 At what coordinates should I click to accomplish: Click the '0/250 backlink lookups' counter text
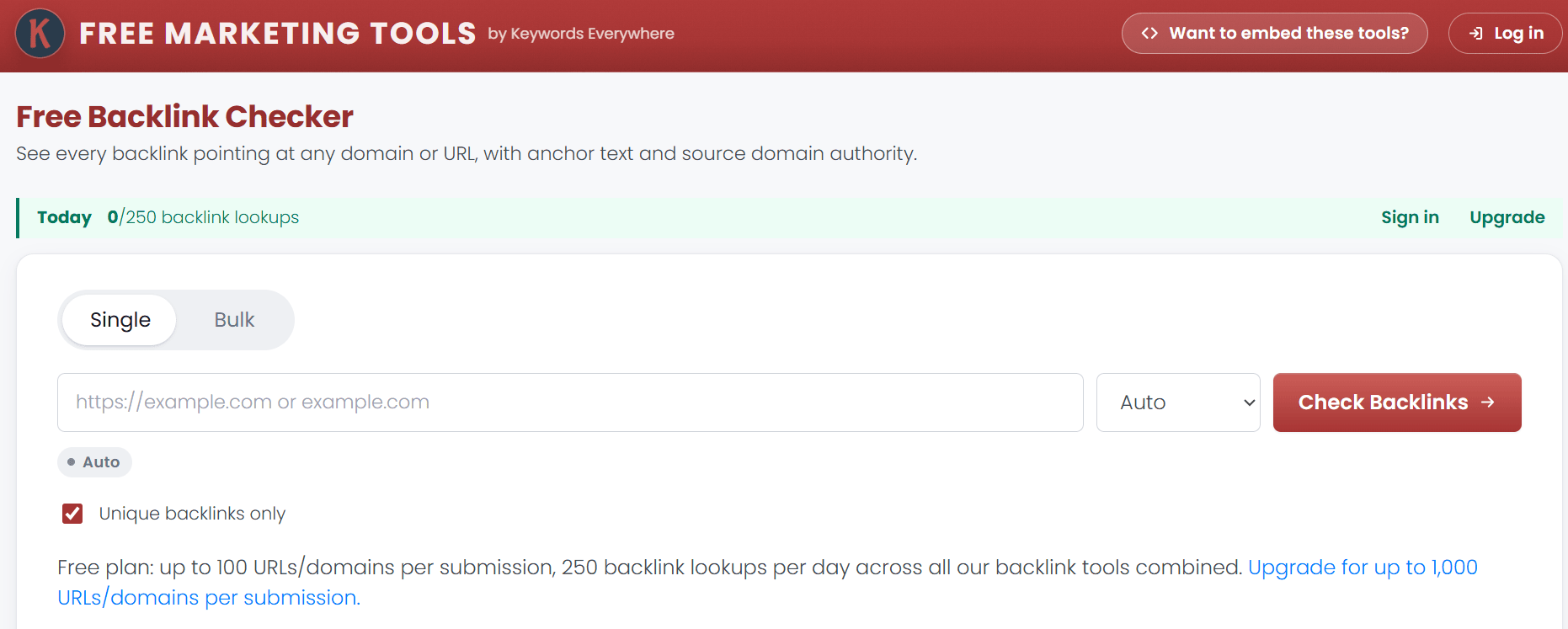[203, 217]
